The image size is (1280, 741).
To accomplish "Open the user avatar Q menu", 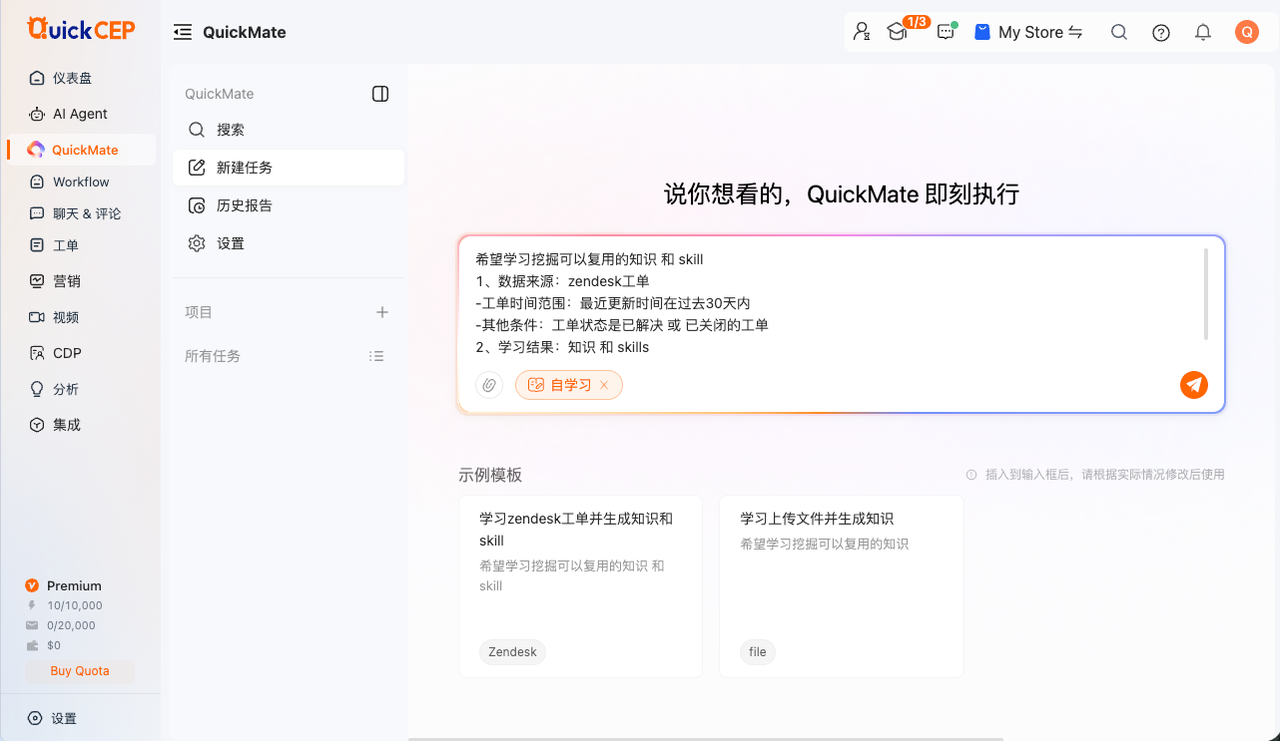I will click(x=1246, y=32).
